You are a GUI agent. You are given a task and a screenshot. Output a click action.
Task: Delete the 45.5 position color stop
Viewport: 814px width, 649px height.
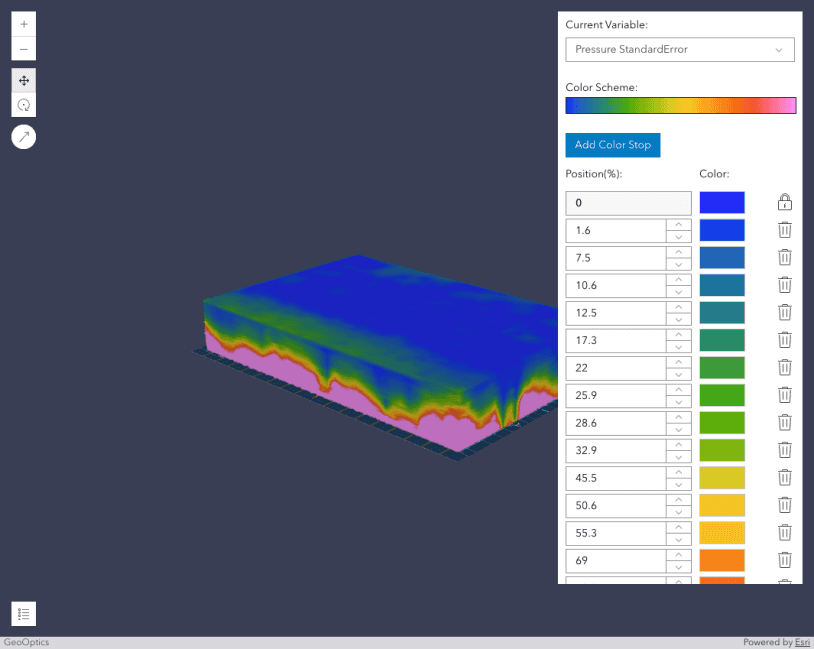[784, 477]
